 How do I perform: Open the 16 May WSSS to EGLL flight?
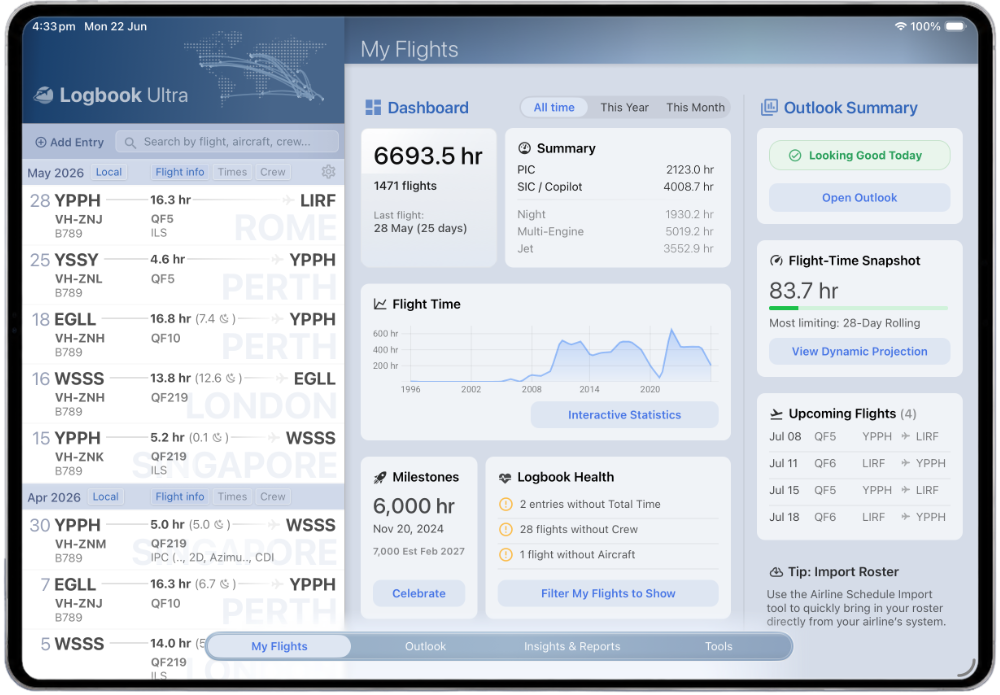click(183, 393)
